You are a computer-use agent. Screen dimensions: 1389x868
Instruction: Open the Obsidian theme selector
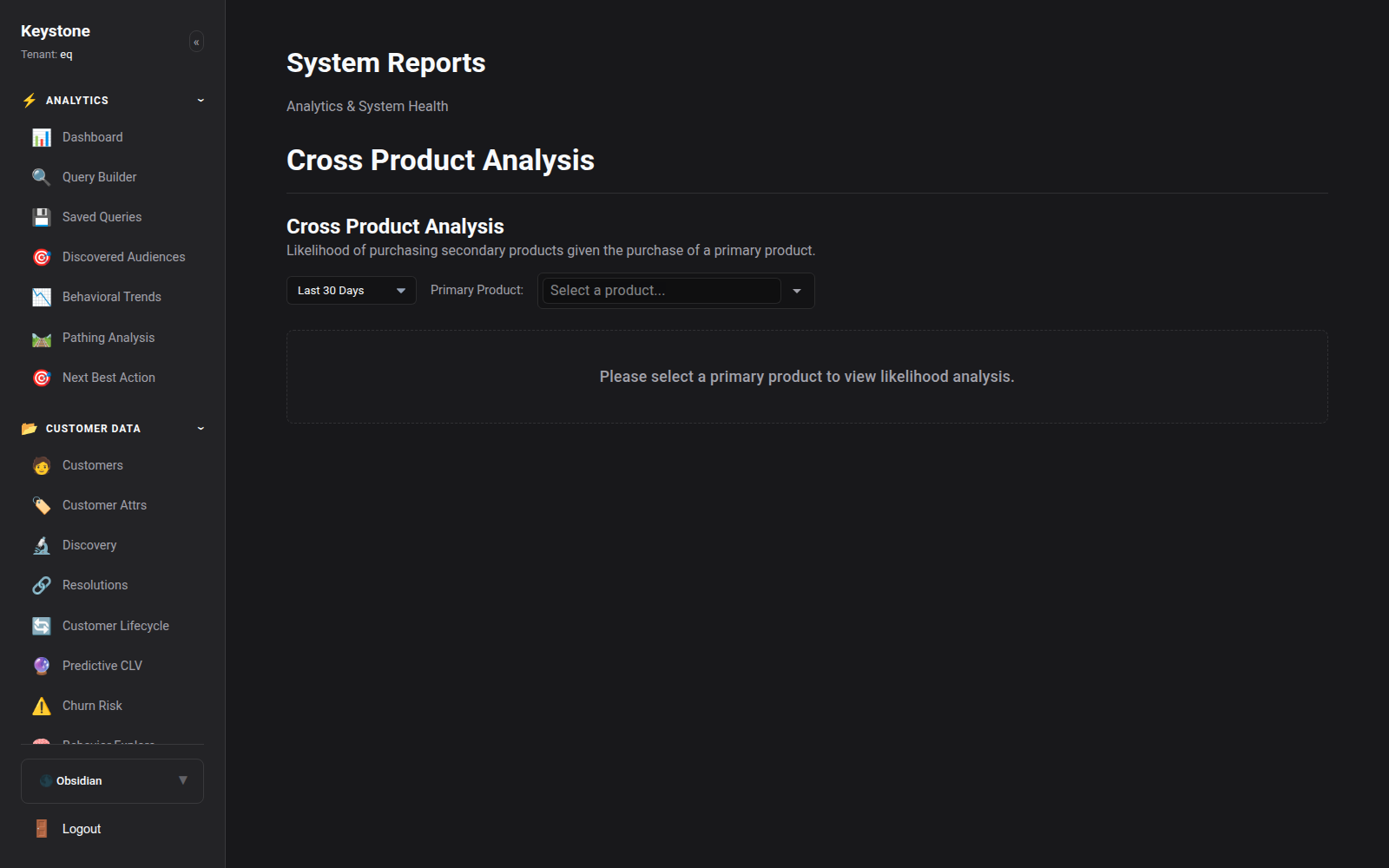112,781
